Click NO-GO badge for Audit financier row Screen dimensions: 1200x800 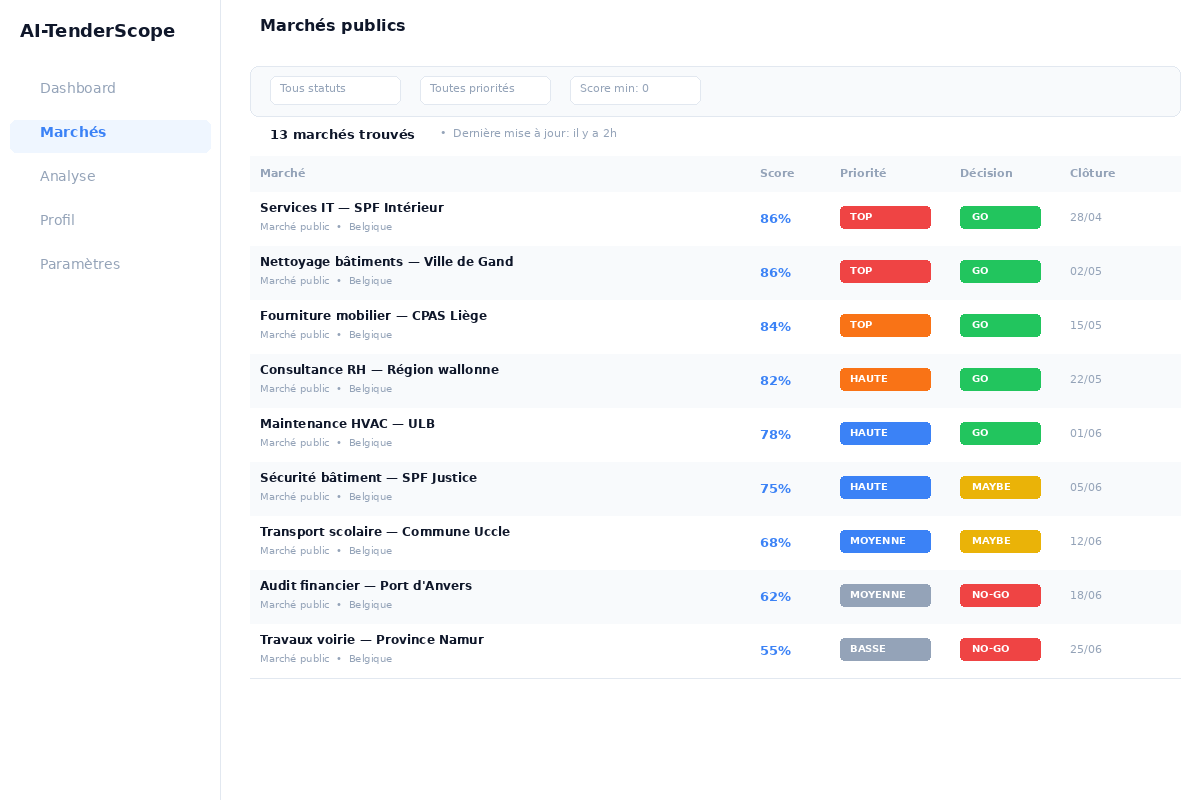1000,596
